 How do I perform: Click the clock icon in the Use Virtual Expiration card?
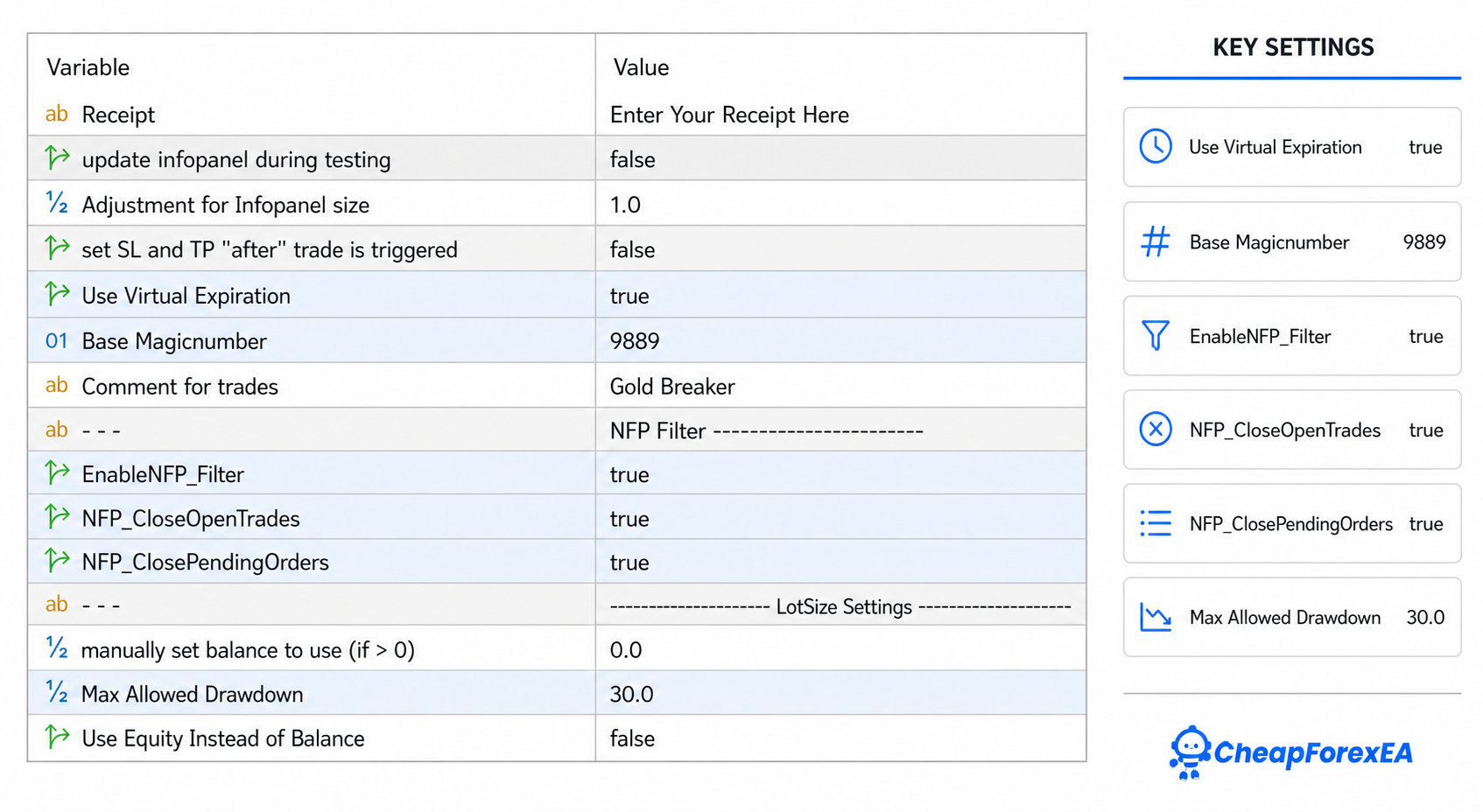(1156, 146)
